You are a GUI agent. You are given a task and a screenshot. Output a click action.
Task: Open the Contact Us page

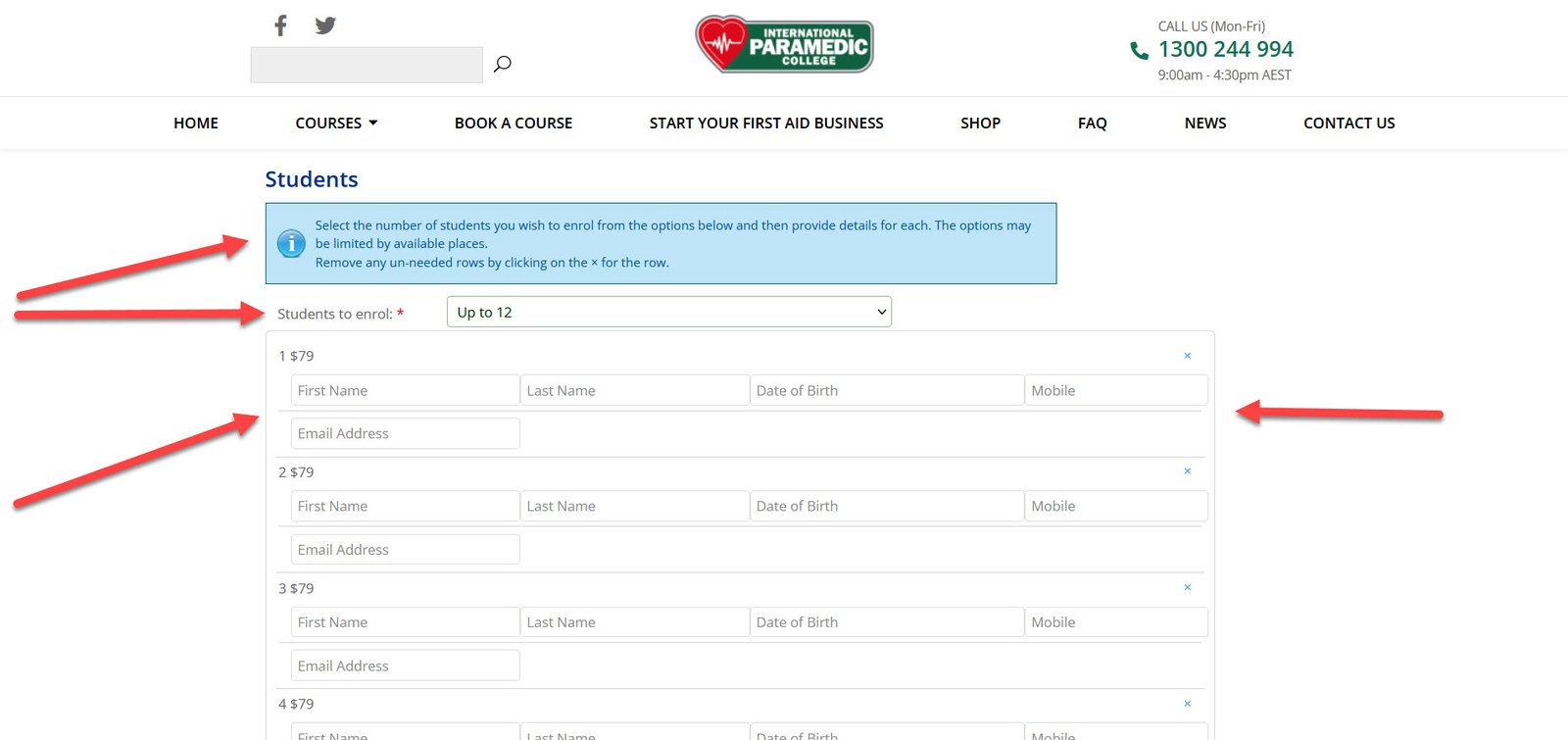click(x=1348, y=123)
